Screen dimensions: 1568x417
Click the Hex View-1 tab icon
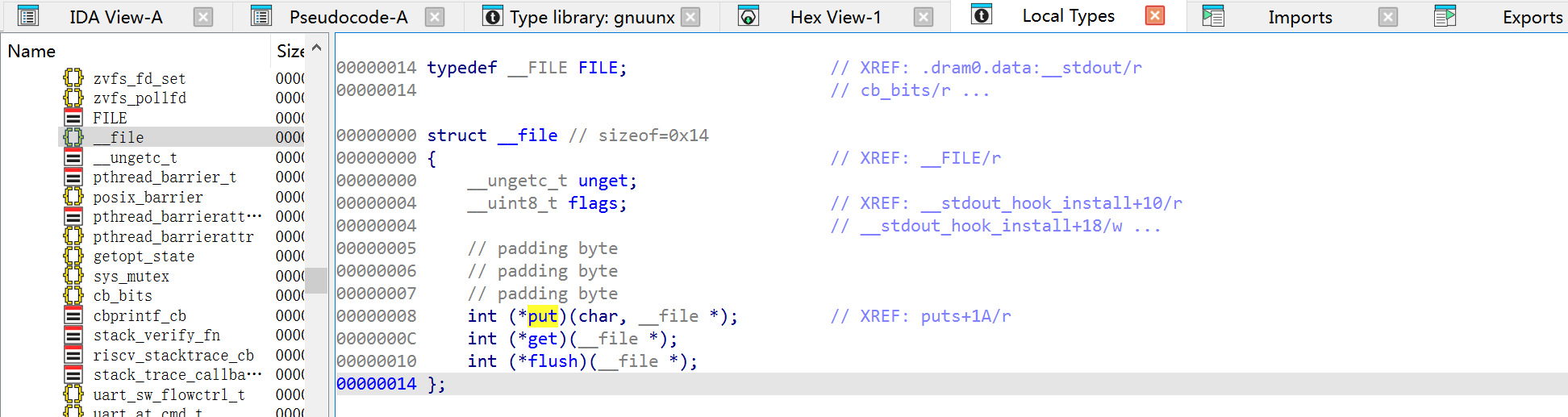(x=749, y=16)
